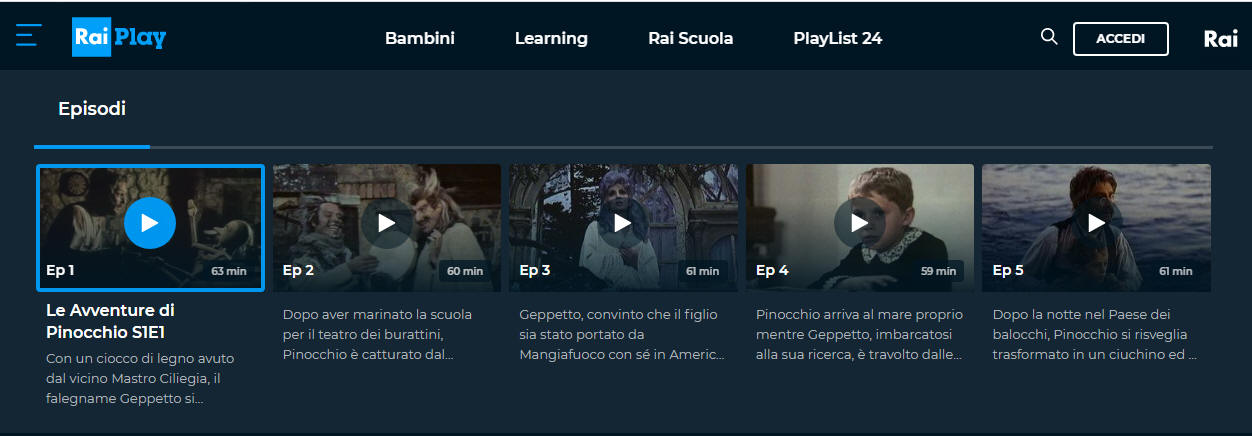This screenshot has width=1252, height=436.
Task: Start episode 5 via its play icon
Action: (1097, 222)
